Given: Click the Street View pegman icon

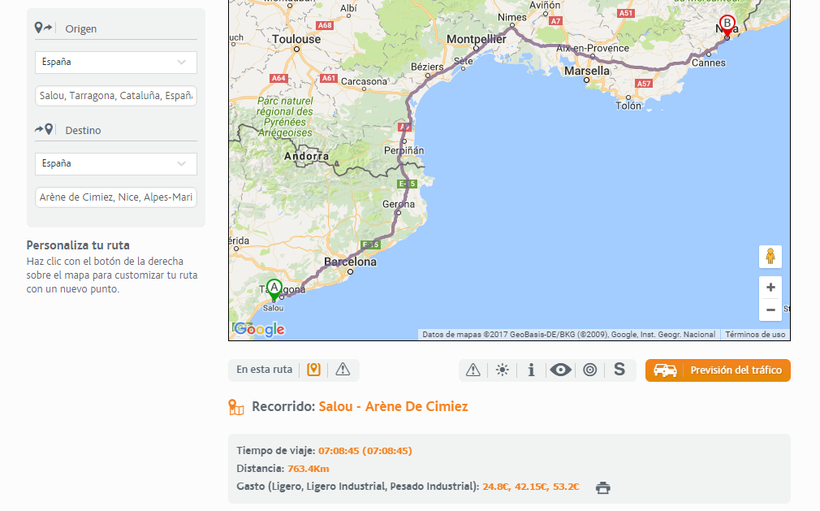Looking at the screenshot, I should [x=770, y=256].
